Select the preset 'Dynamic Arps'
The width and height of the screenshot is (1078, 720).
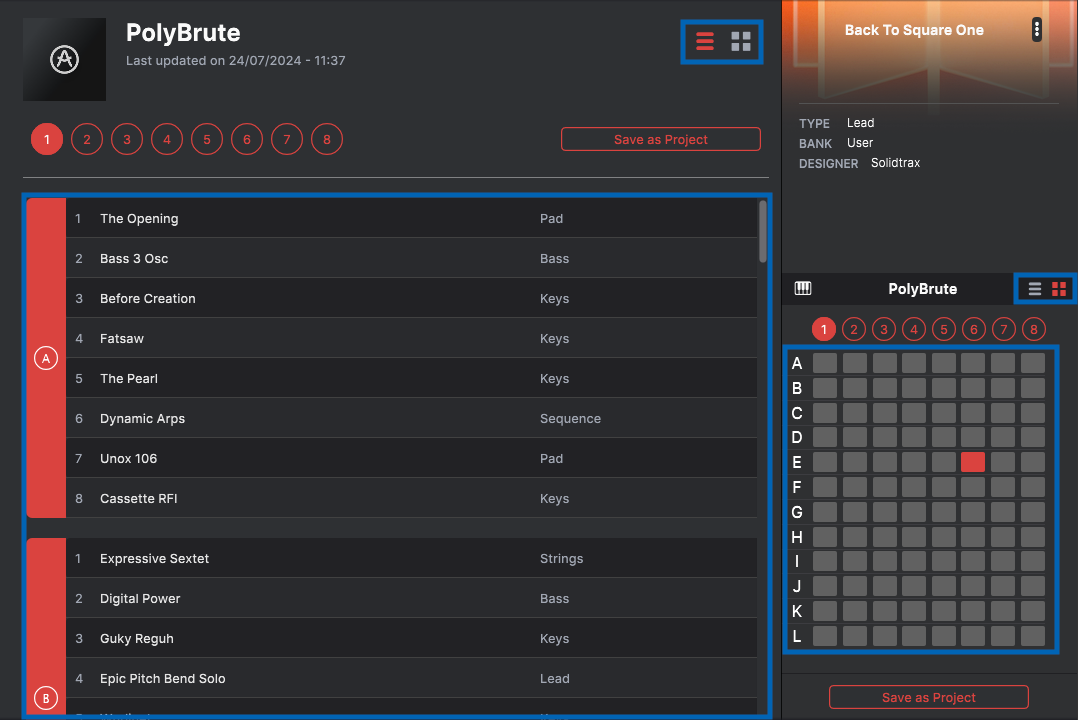[411, 417]
